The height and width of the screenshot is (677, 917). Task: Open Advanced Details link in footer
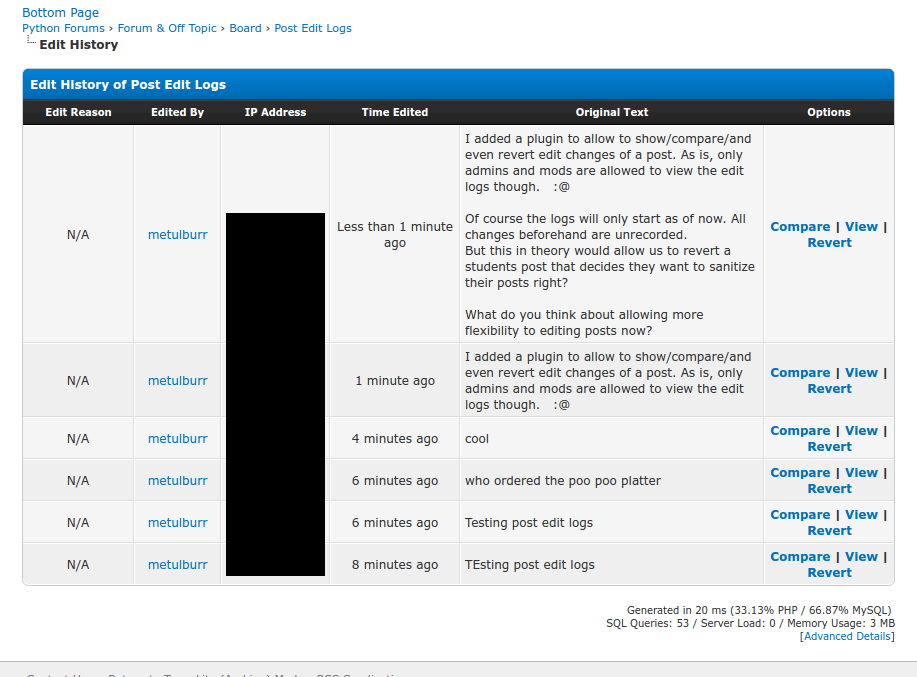[847, 636]
